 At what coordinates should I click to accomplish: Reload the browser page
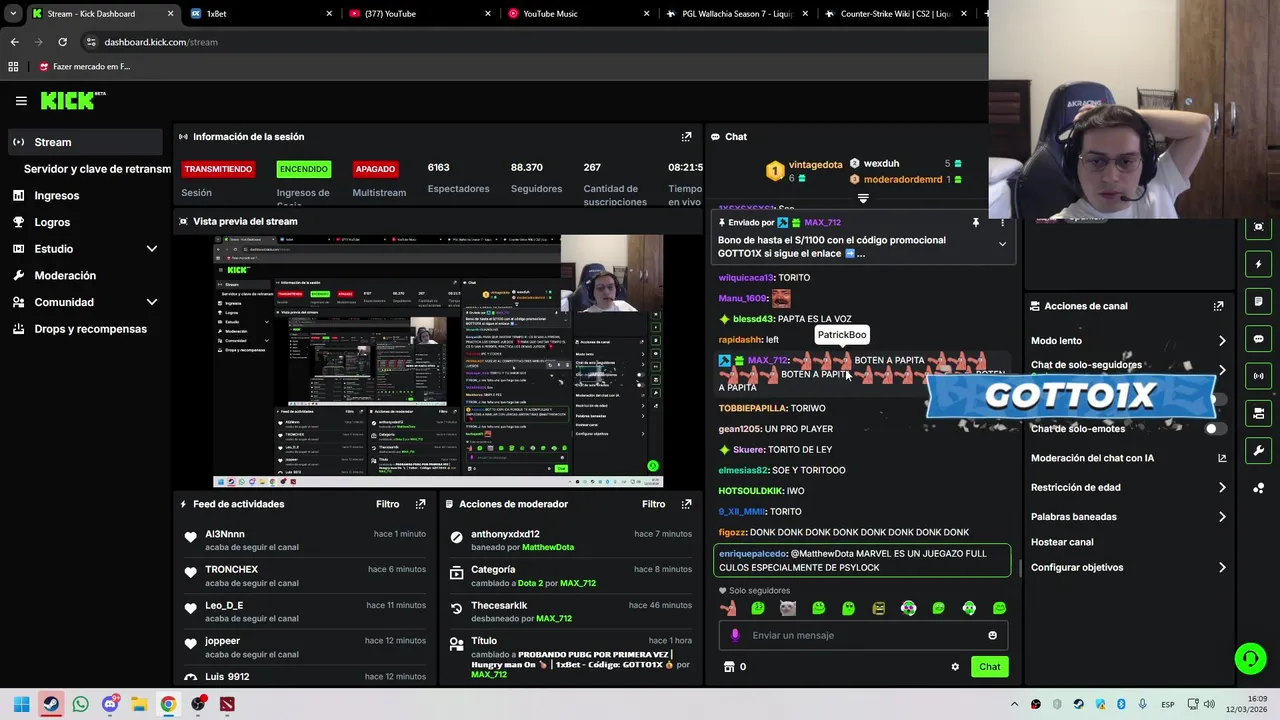[62, 42]
